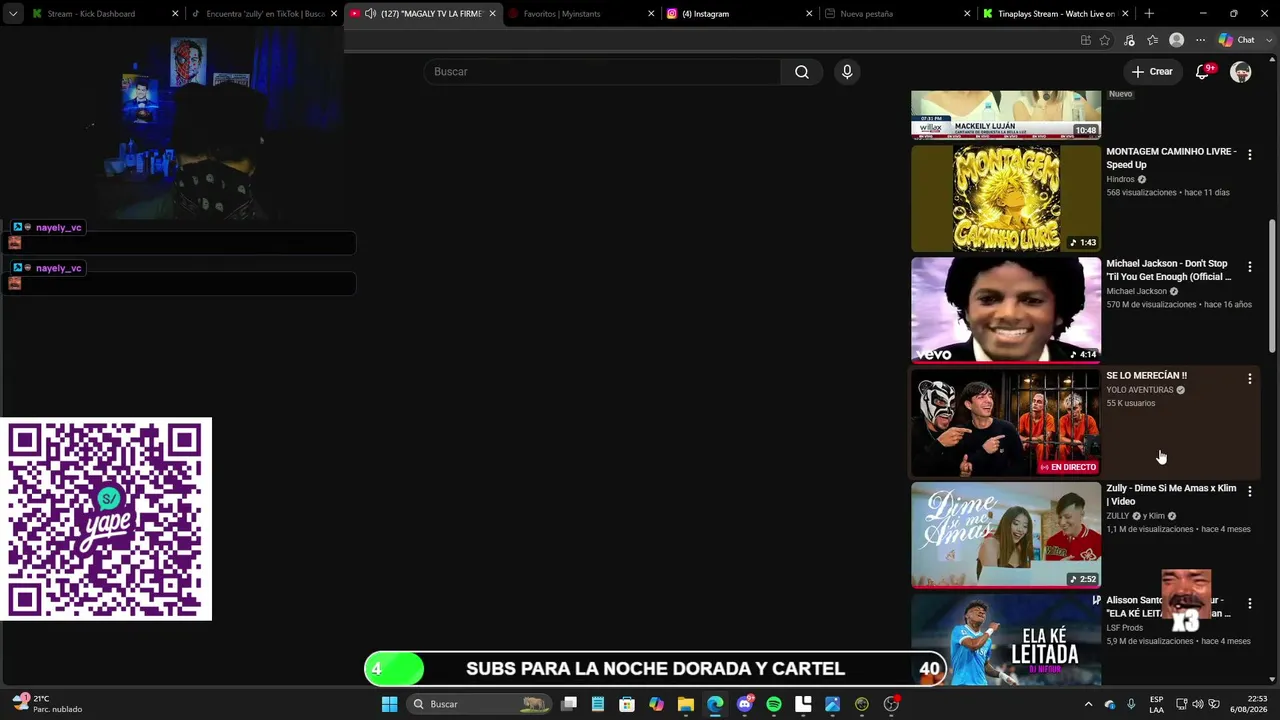1280x720 pixels.
Task: Open MONTAGEM CAMINHO LIVRE - Speed Up title
Action: [1171, 158]
